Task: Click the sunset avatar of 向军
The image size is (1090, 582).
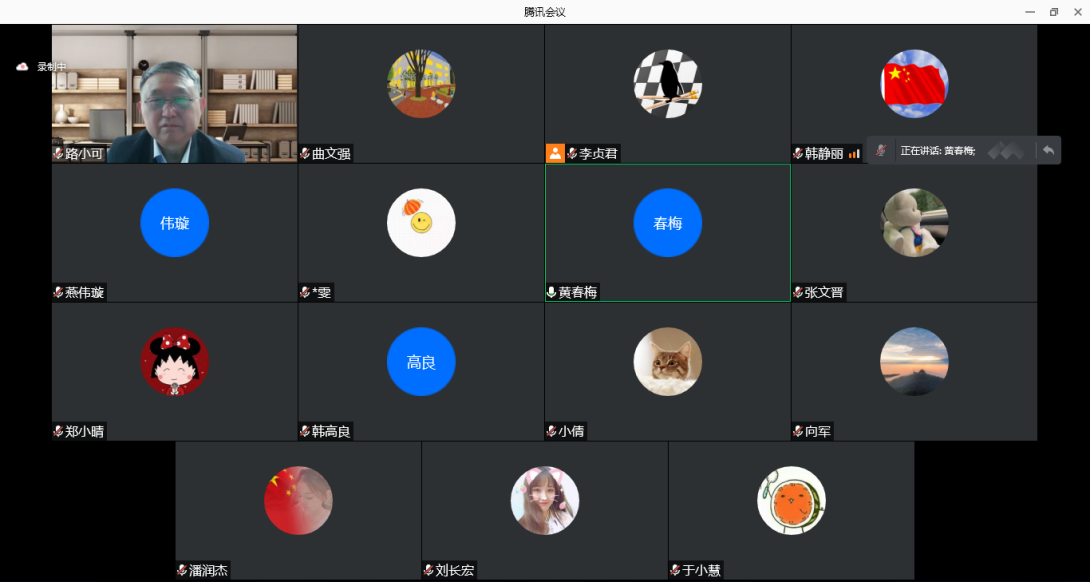Action: (x=914, y=361)
